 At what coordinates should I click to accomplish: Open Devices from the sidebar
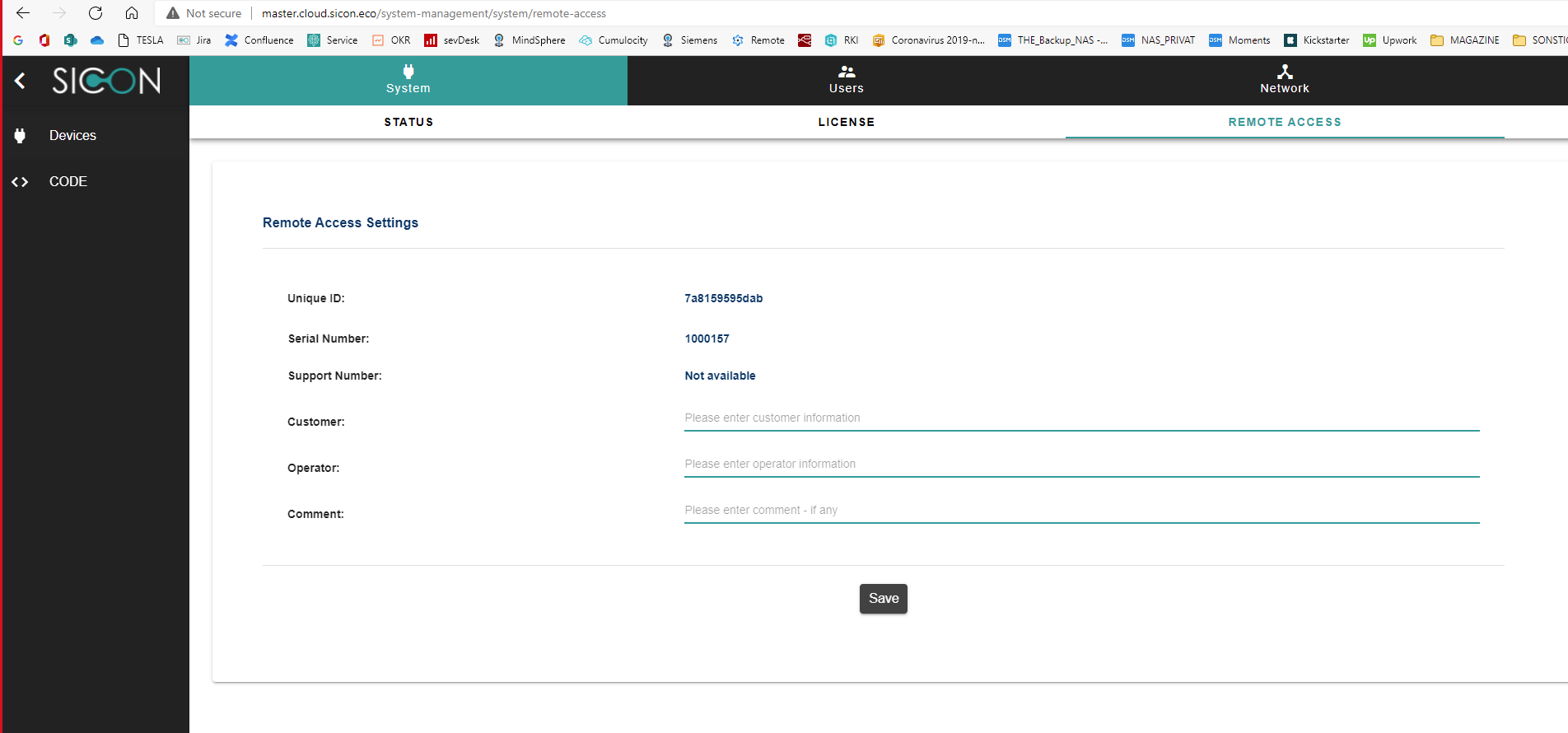pos(72,136)
